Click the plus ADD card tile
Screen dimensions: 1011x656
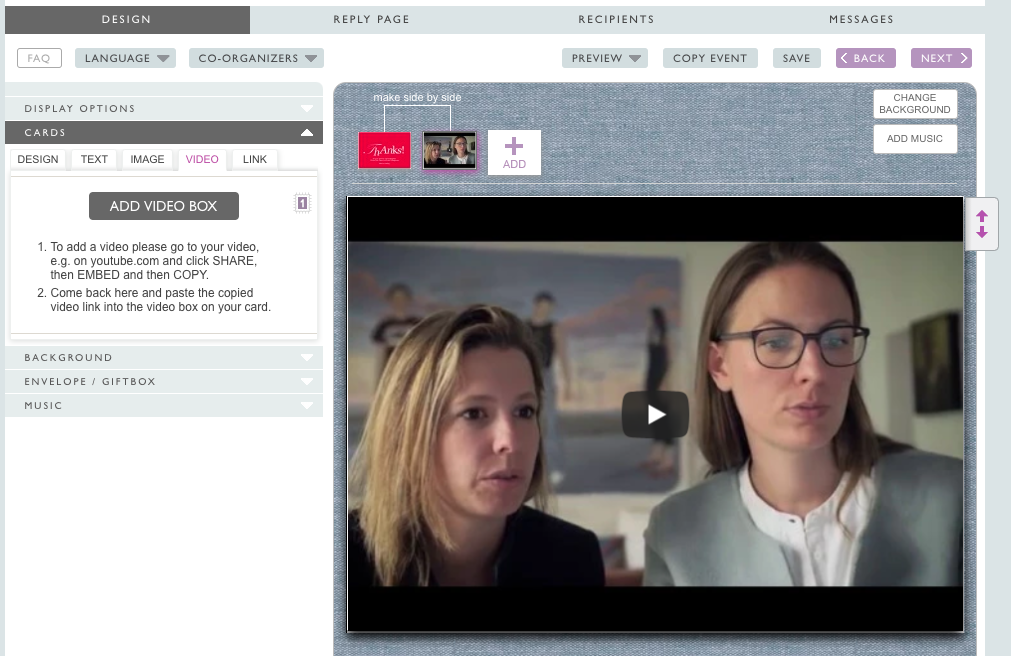[x=514, y=152]
